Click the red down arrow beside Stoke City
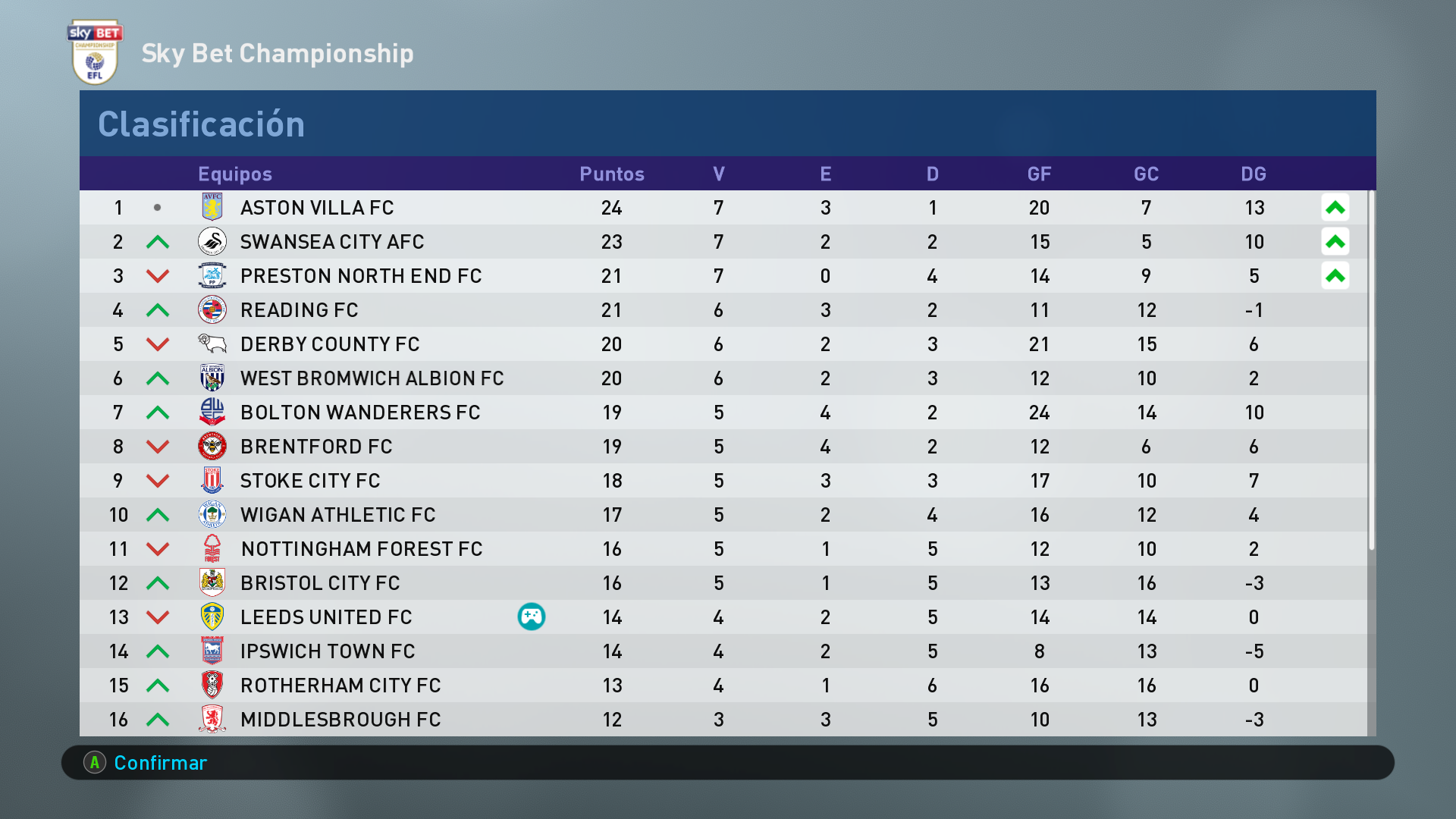Viewport: 1456px width, 819px height. (158, 480)
